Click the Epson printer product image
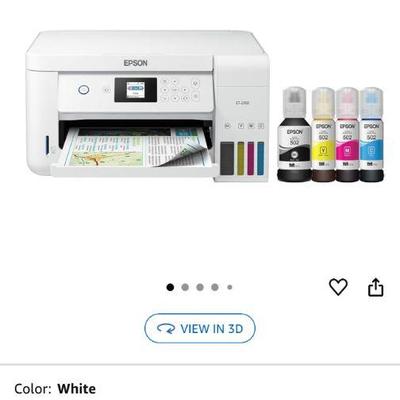 click(x=148, y=106)
